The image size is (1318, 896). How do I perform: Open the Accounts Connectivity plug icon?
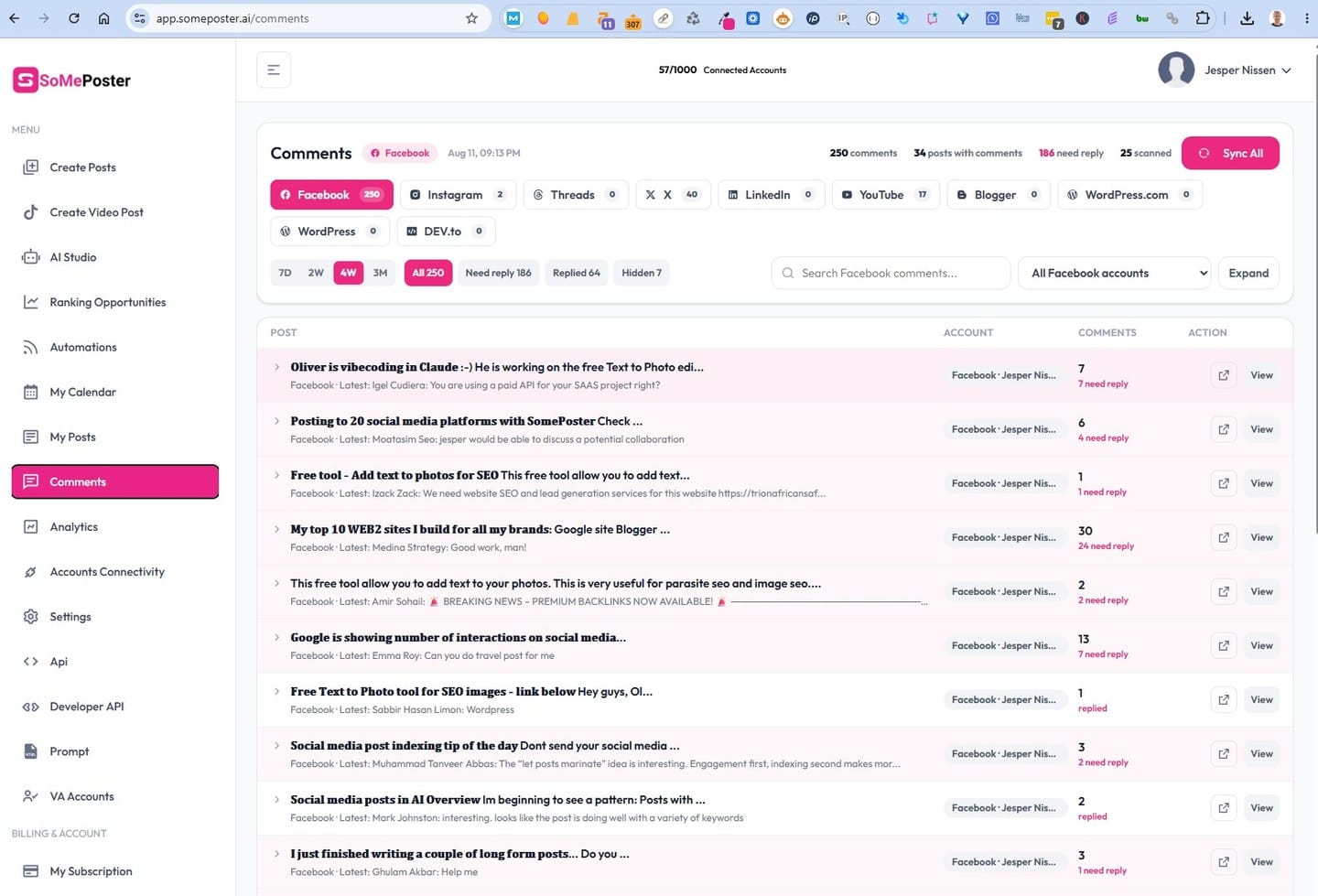[x=31, y=572]
